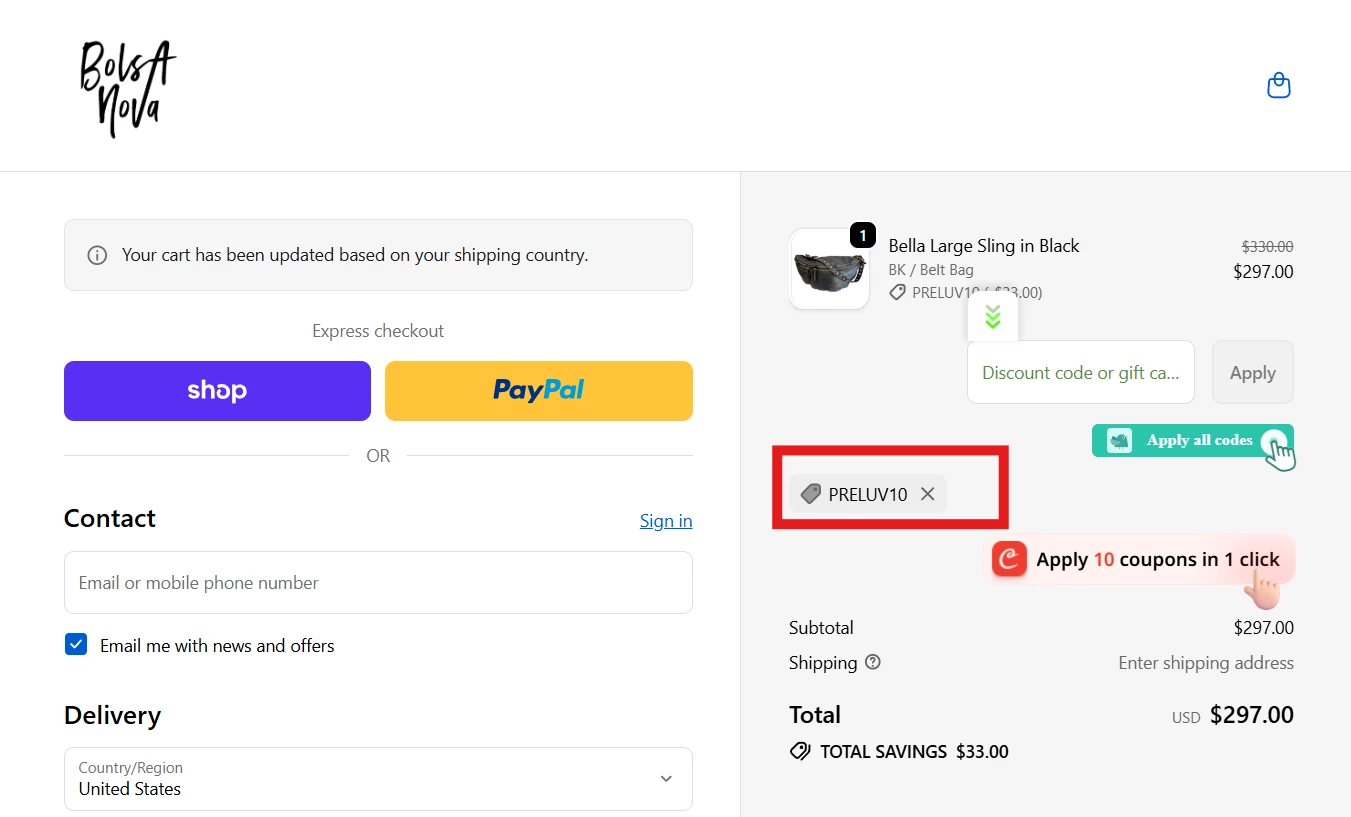Open the Country/Region dropdown

point(378,778)
